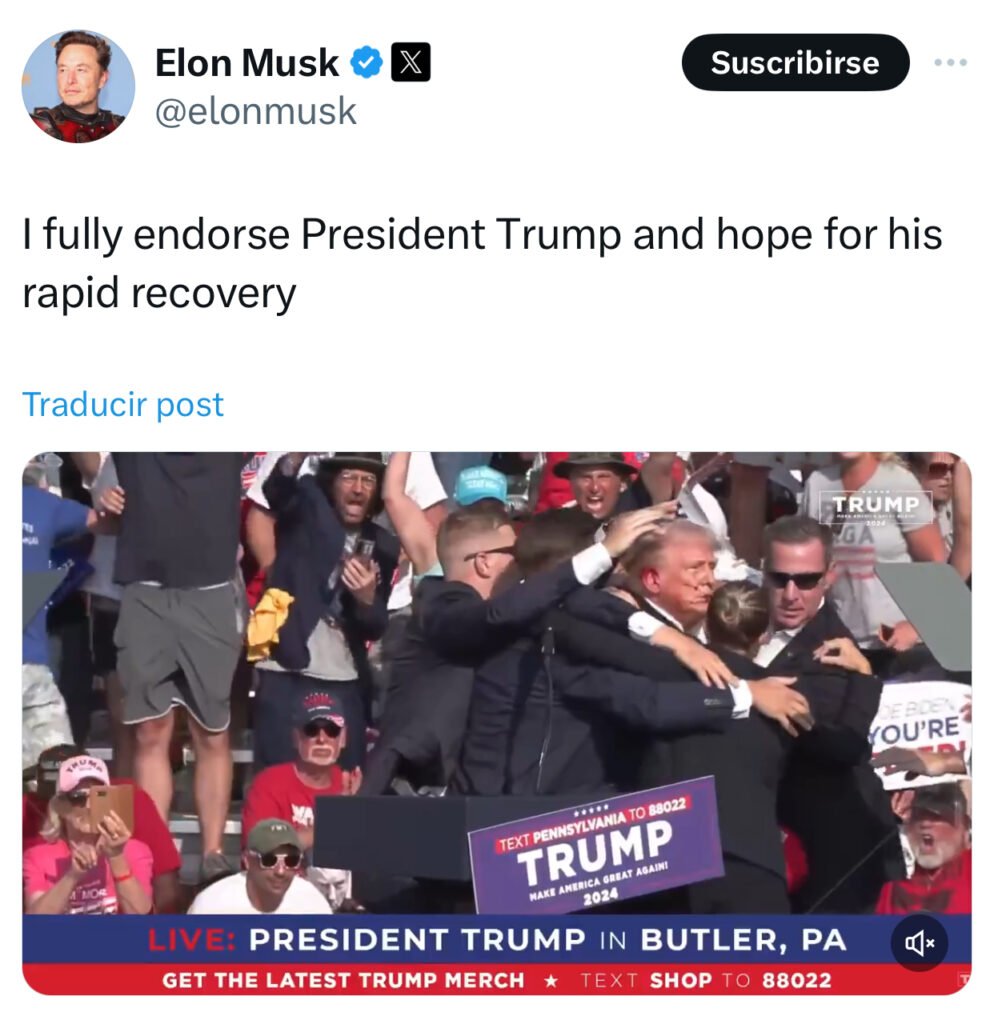Click the TEXT SHOP TO 88022 text
Screen dimensions: 994x1024
pyautogui.click(x=706, y=980)
